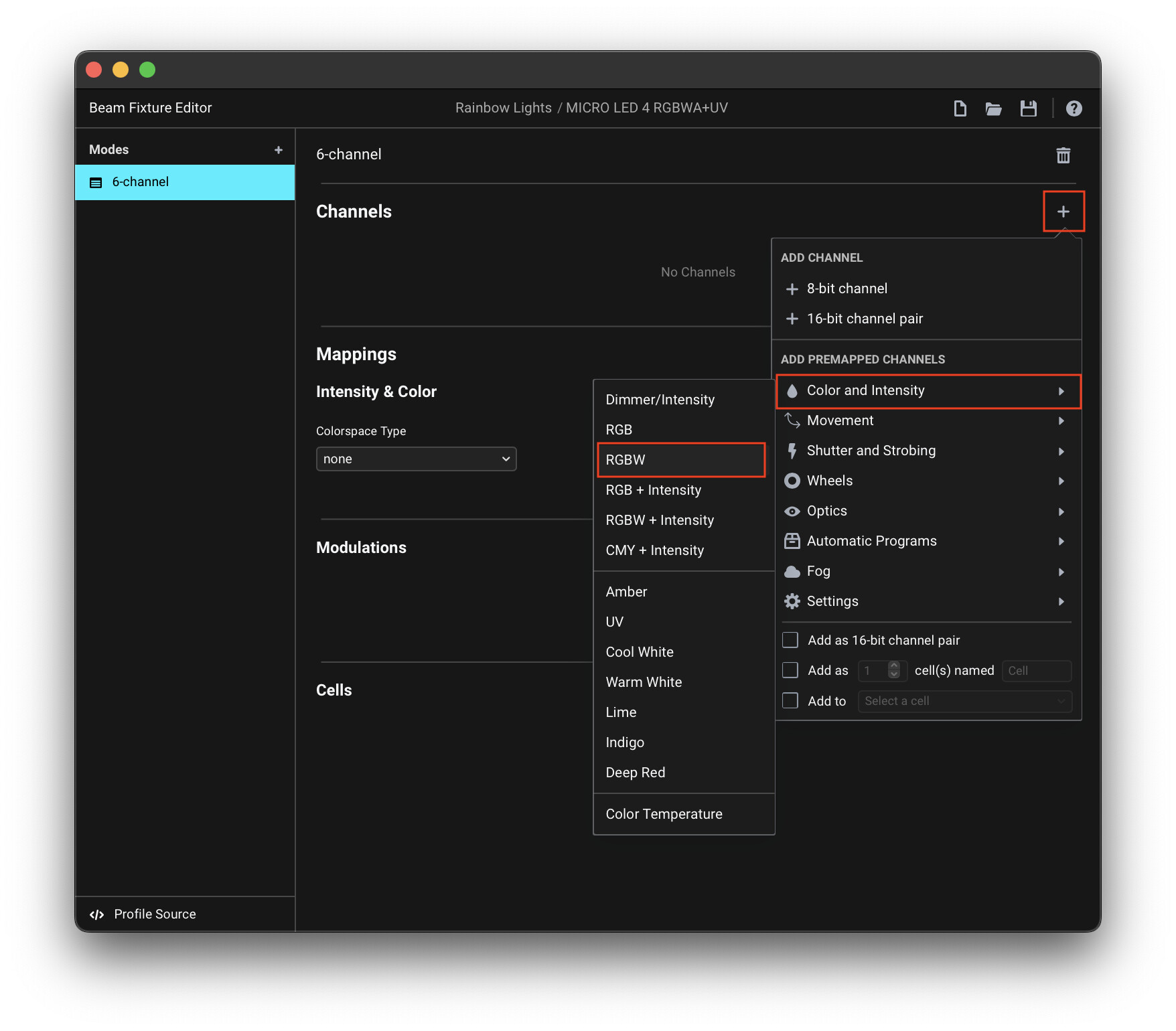The width and height of the screenshot is (1176, 1031).
Task: Increment the cell count stepper
Action: pos(894,666)
